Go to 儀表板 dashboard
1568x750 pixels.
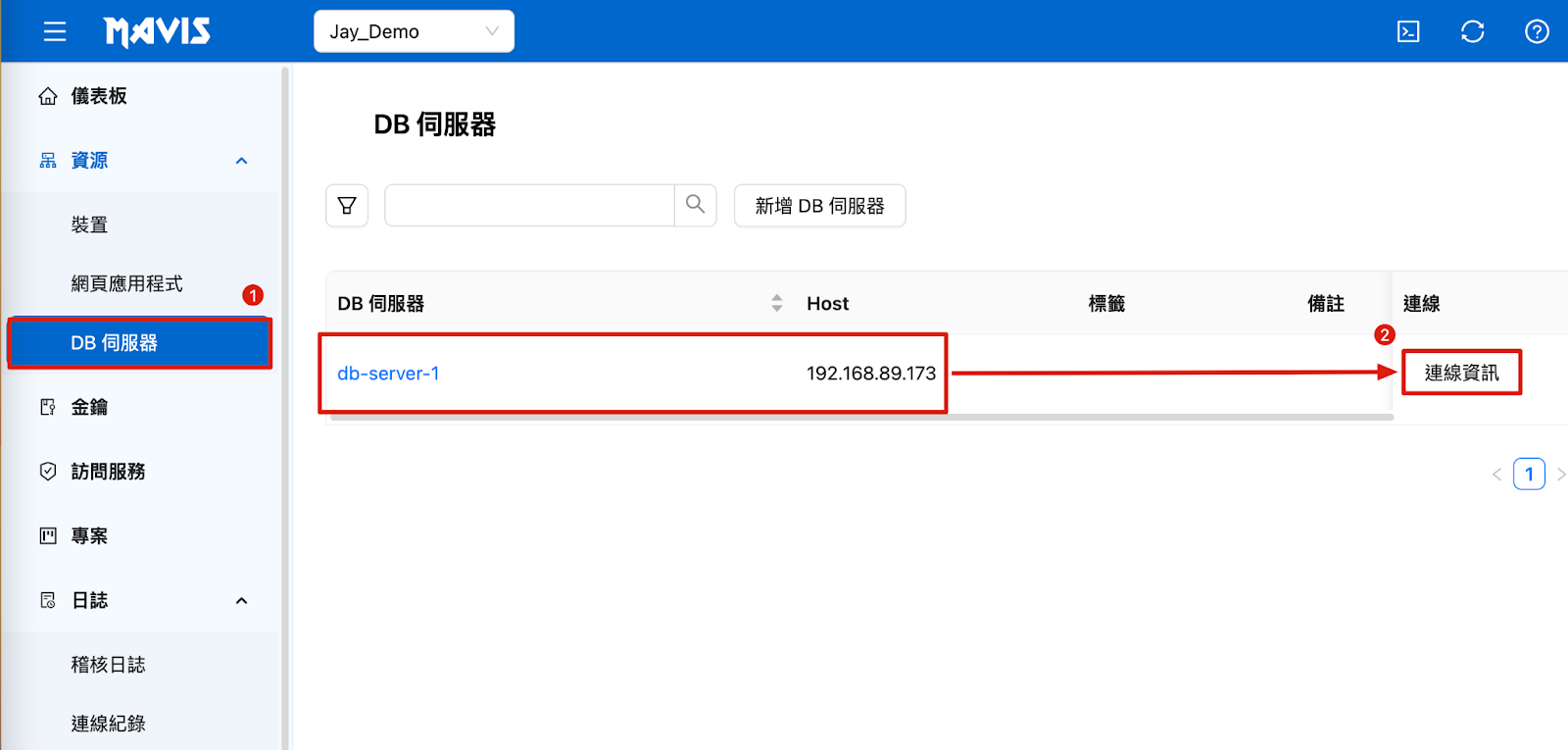point(98,96)
